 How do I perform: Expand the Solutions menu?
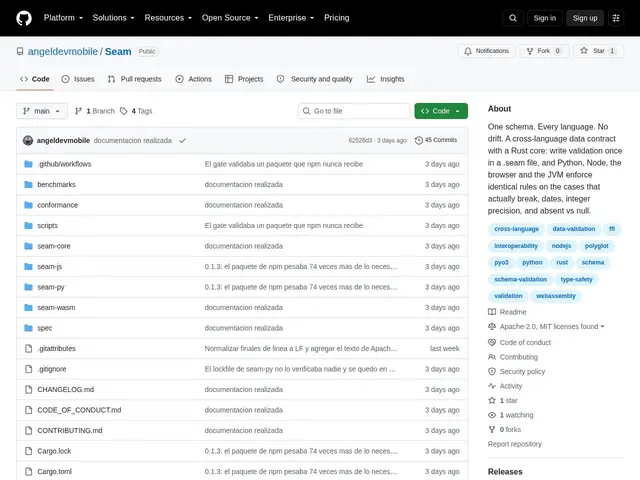point(113,18)
